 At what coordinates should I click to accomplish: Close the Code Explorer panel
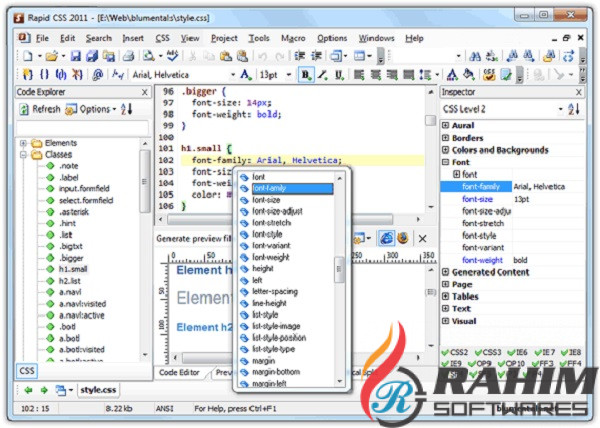pyautogui.click(x=145, y=92)
